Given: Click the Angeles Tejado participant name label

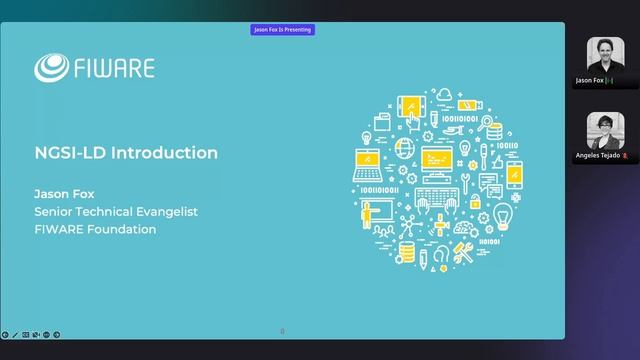Looking at the screenshot, I should [598, 156].
